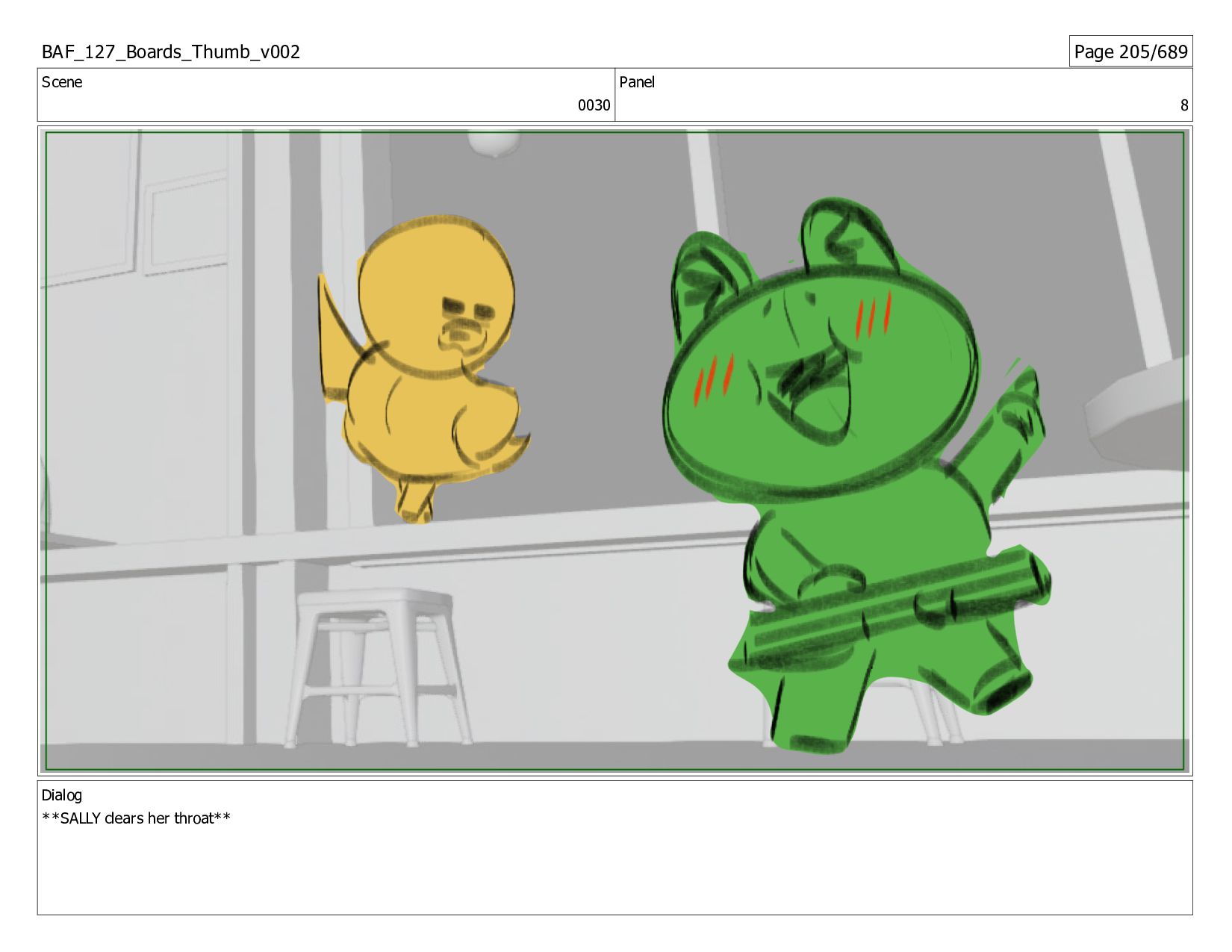Screen dimensions: 1232x952
Task: Click scene number 0030
Action: pos(594,105)
